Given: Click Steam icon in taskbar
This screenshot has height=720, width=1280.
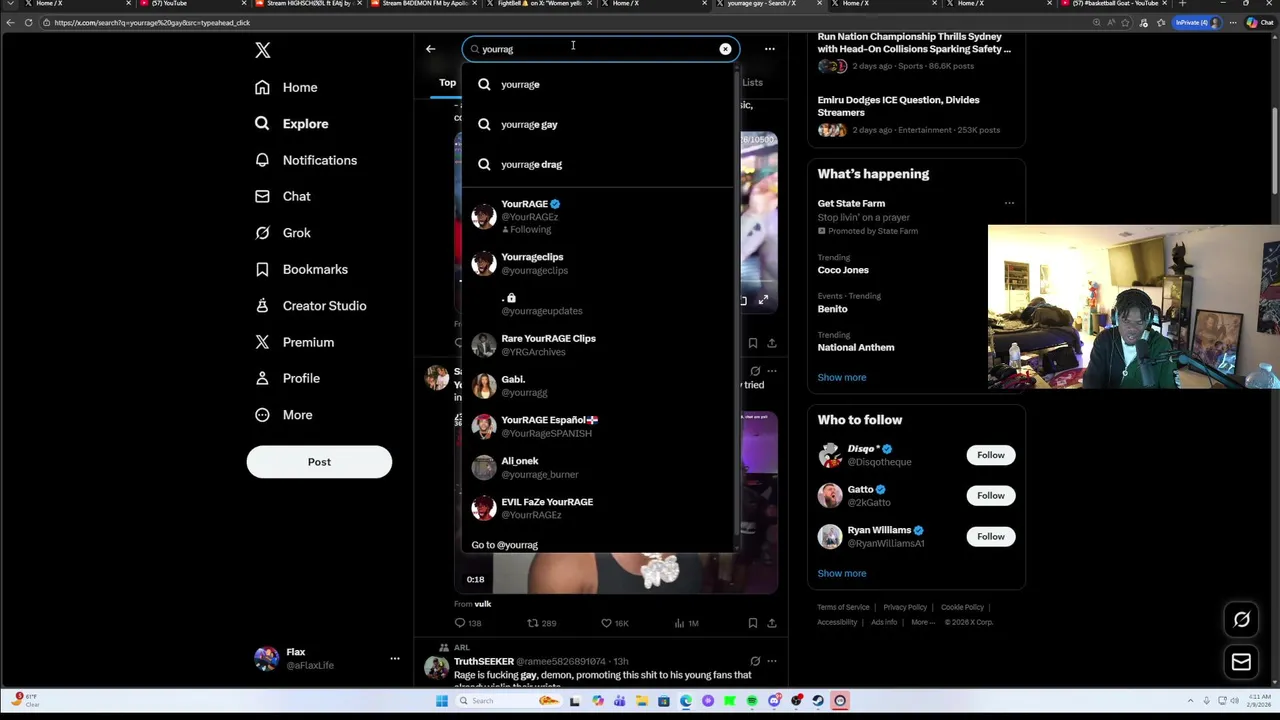Looking at the screenshot, I should (818, 701).
